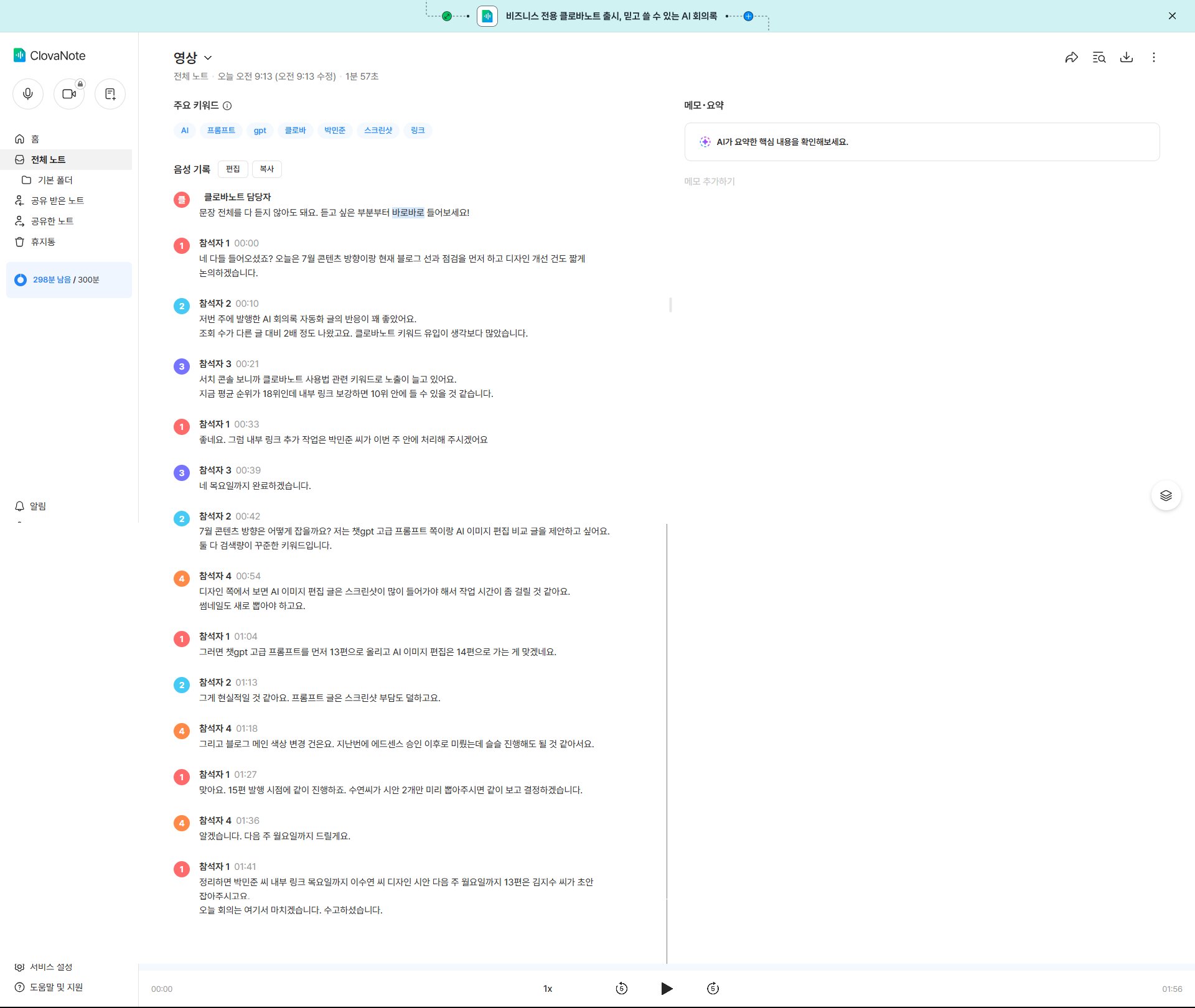Create a new note with the note-plus icon
The height and width of the screenshot is (1008, 1195).
tap(110, 94)
